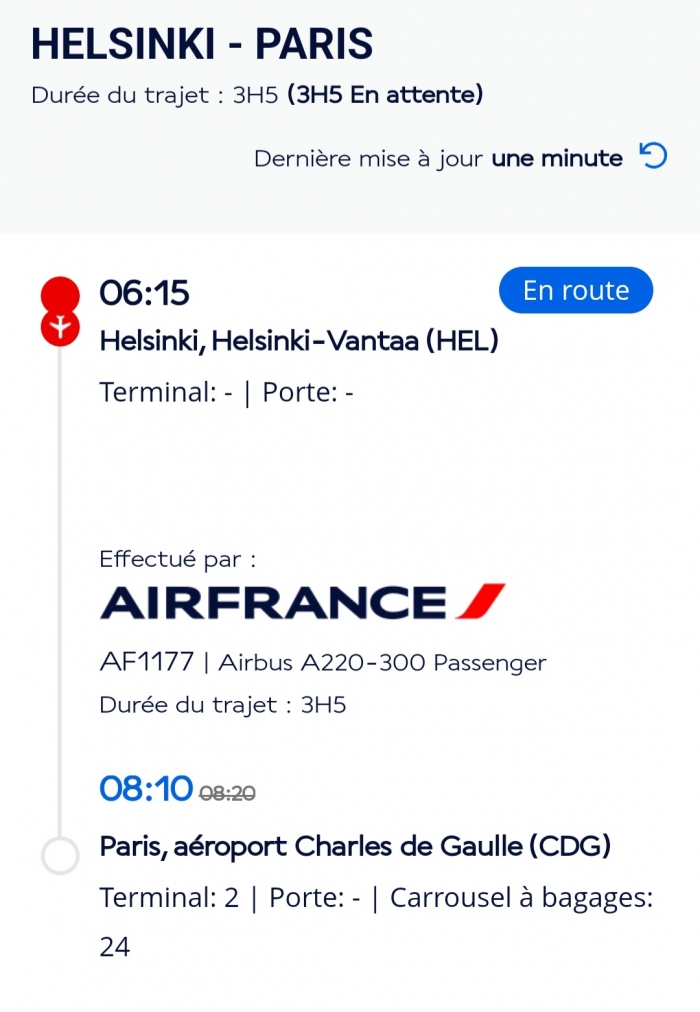The width and height of the screenshot is (700, 1012).
Task: Tap the refresh update icon
Action: [x=653, y=156]
